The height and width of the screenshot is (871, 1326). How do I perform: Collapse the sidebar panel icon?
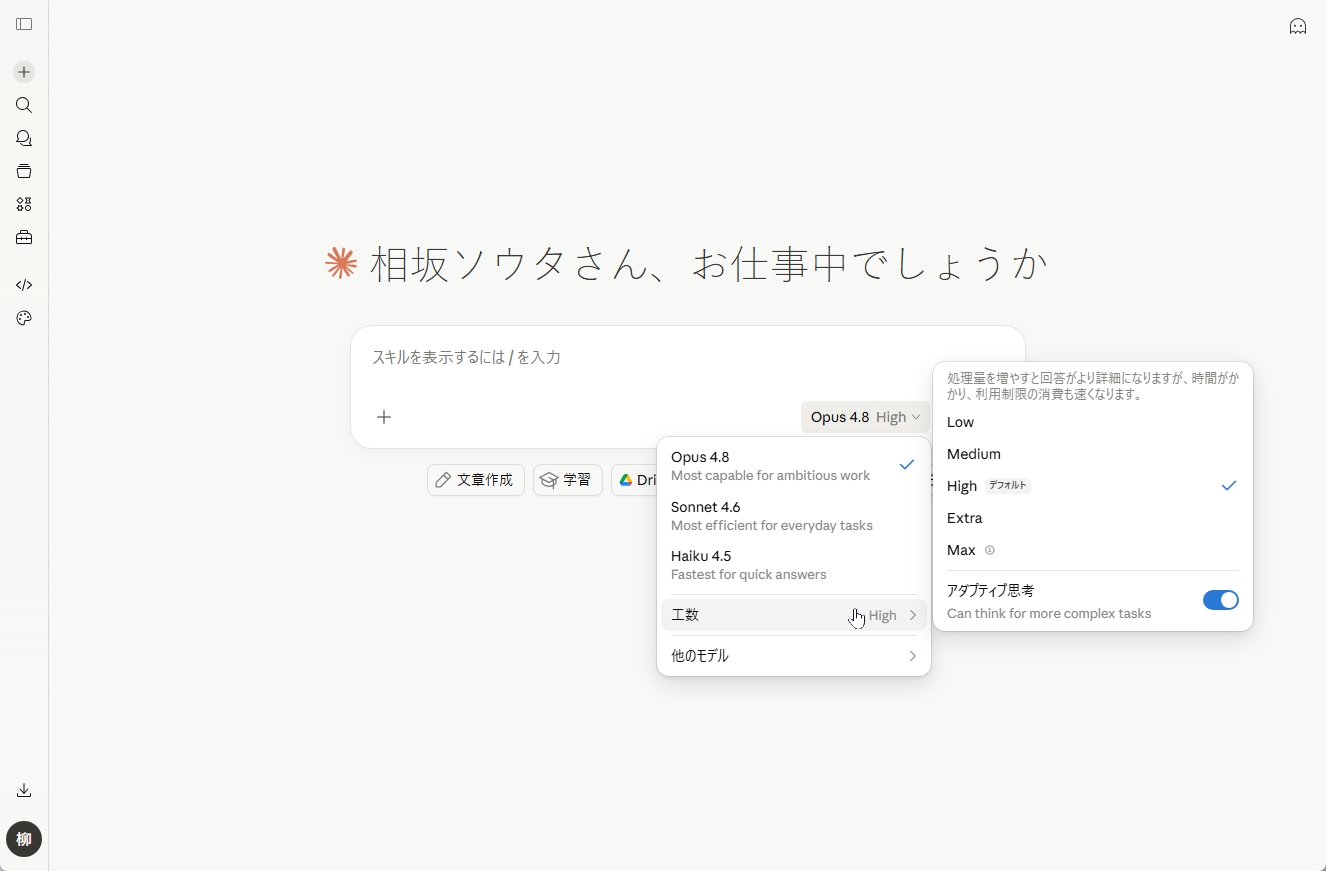click(24, 24)
